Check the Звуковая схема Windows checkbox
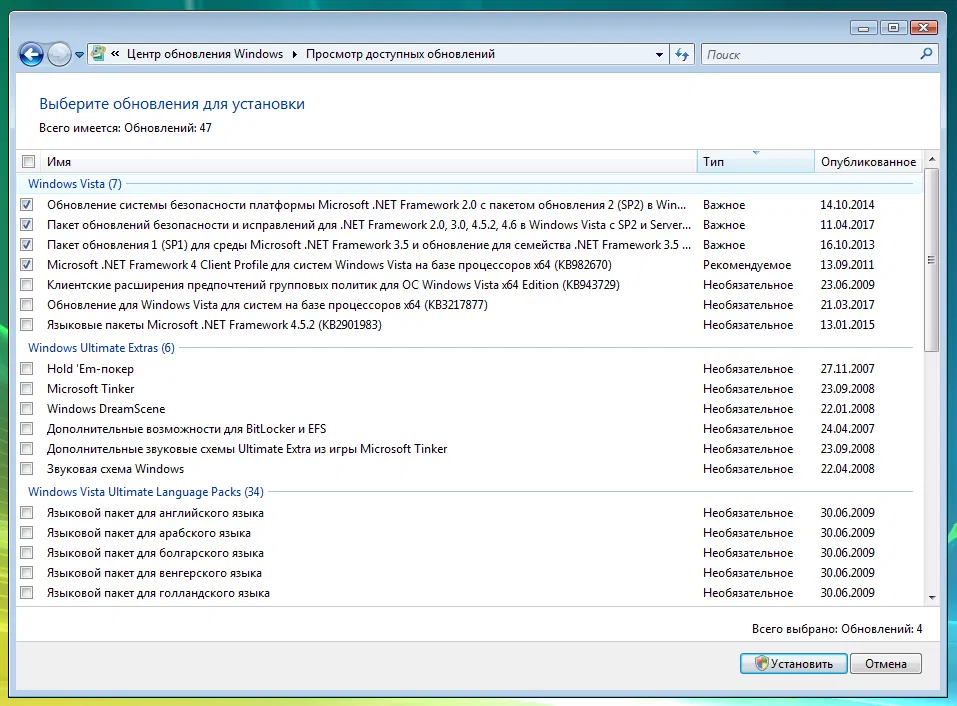The width and height of the screenshot is (957, 706). click(27, 469)
